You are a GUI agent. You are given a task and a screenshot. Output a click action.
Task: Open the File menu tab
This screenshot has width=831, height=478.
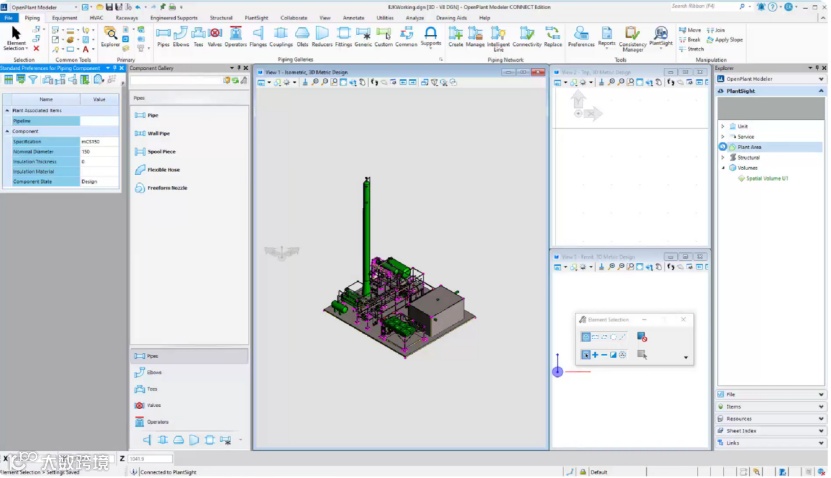pos(8,18)
